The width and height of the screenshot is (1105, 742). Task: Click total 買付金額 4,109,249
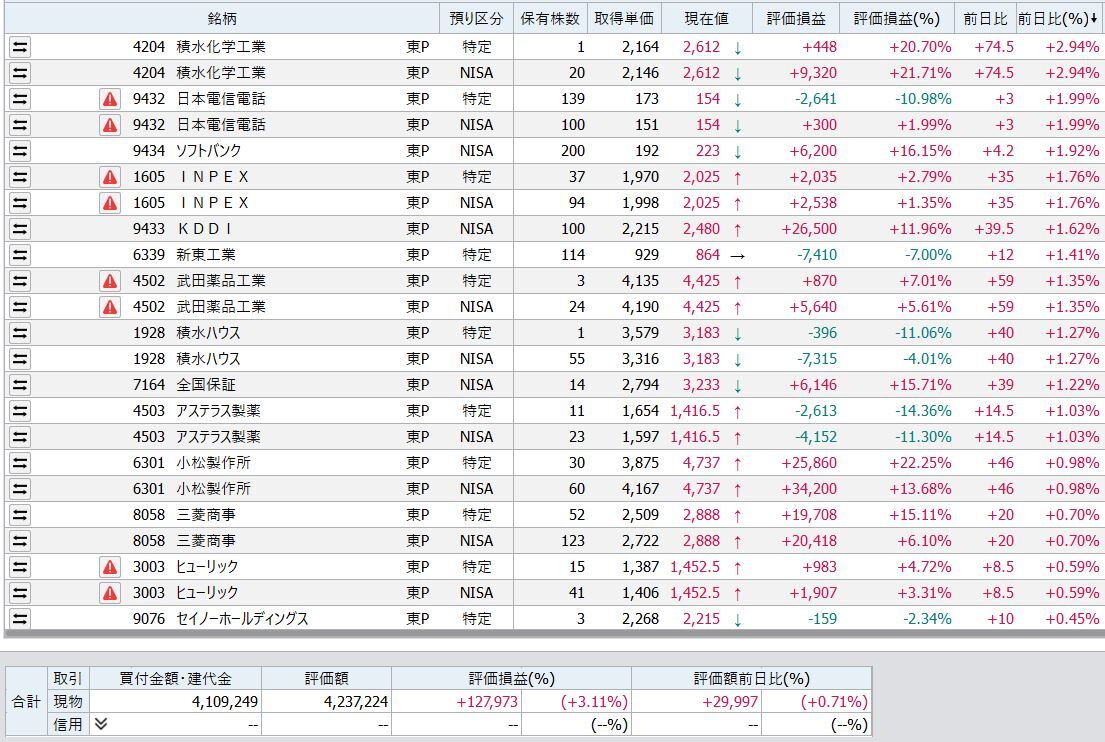click(225, 702)
